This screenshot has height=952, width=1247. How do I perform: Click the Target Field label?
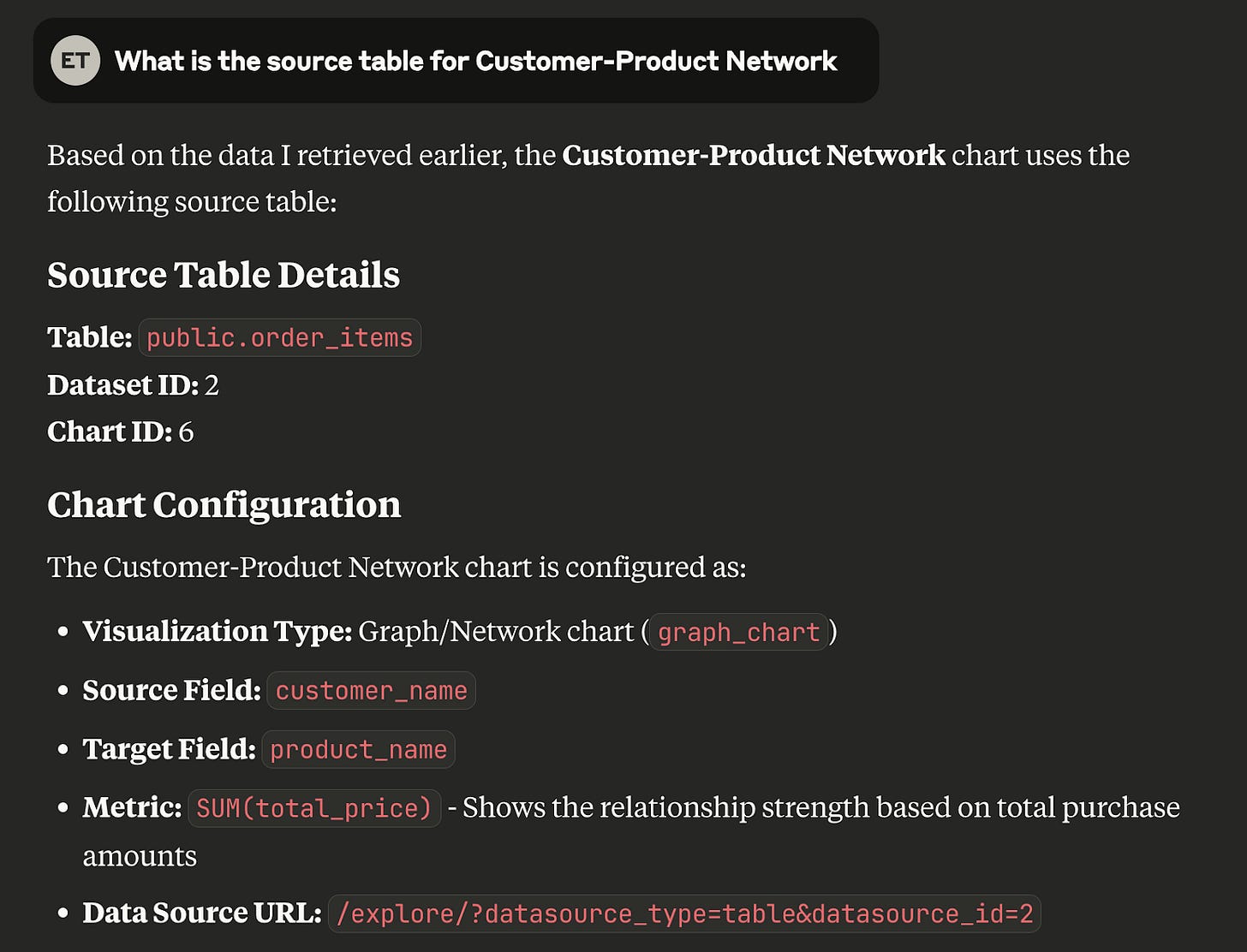pos(169,749)
